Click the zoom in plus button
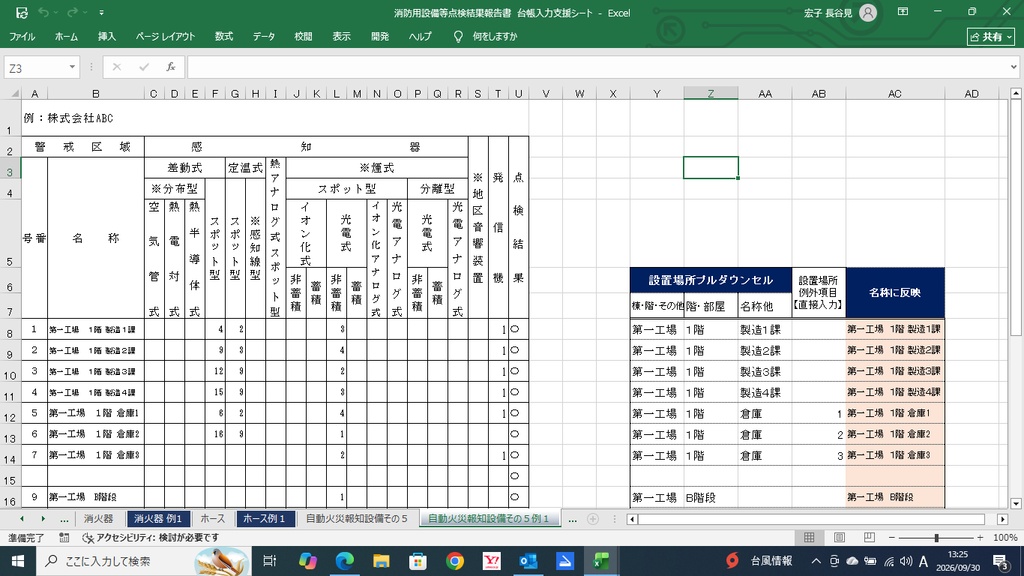Image resolution: width=1024 pixels, height=576 pixels. pyautogui.click(x=980, y=537)
